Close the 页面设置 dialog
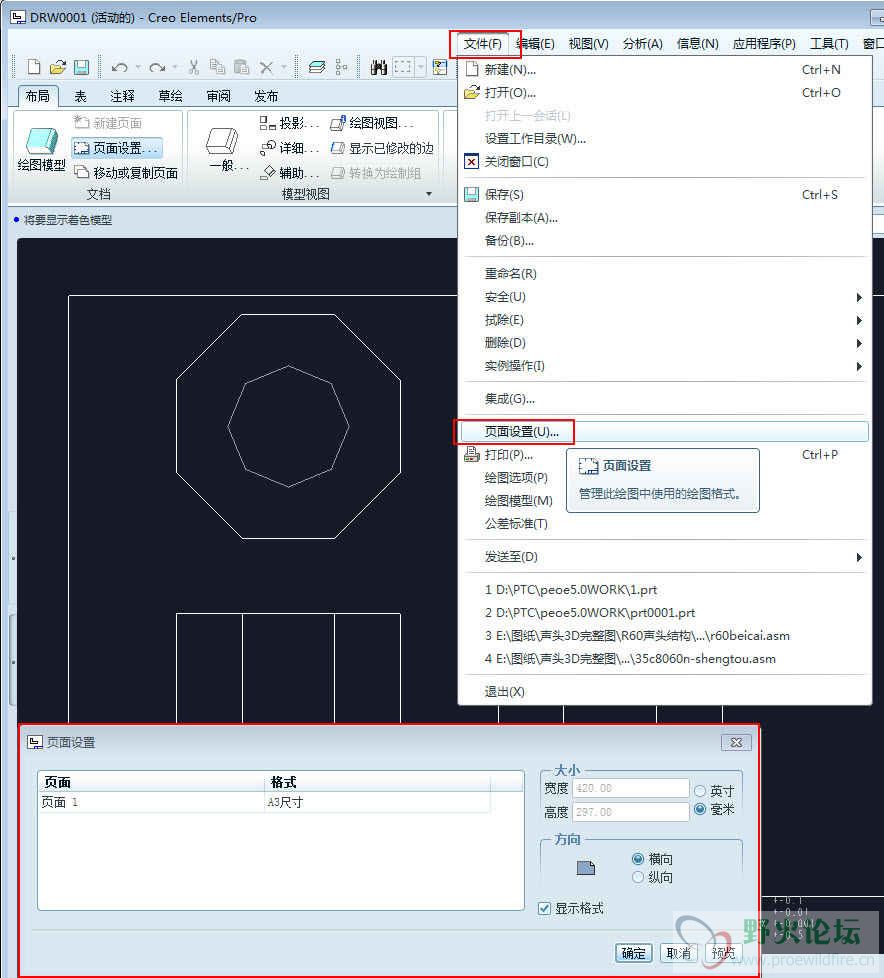 click(x=736, y=742)
